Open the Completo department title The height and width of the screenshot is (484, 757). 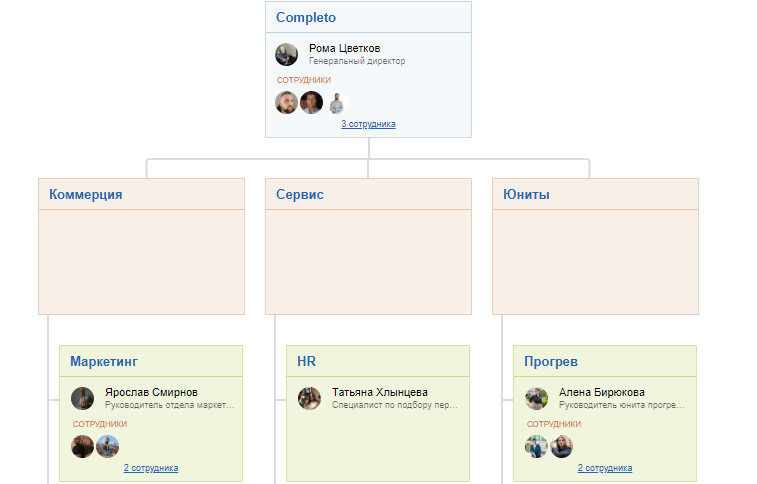point(306,18)
